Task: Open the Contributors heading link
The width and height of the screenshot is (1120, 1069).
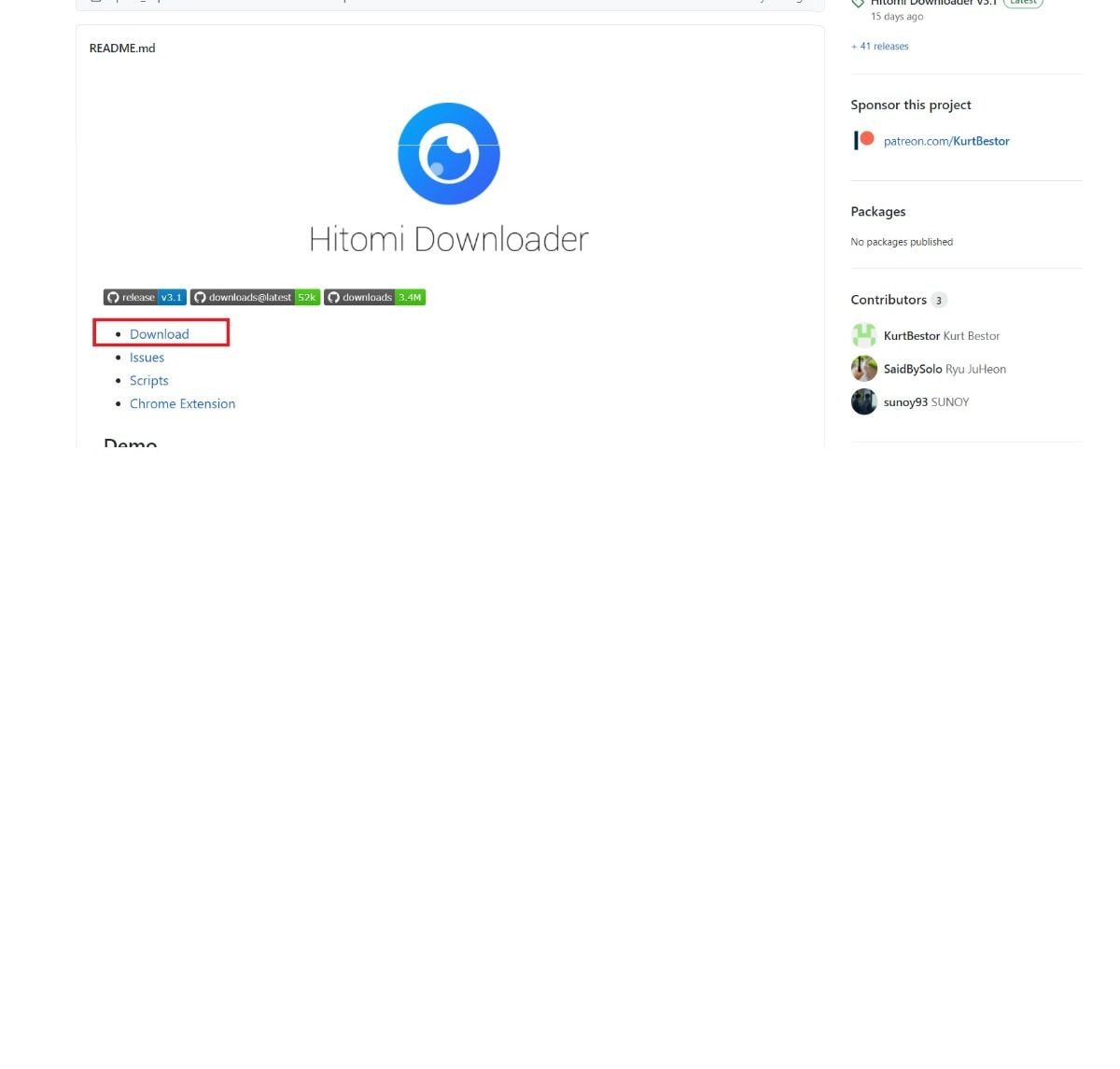Action: pyautogui.click(x=889, y=300)
